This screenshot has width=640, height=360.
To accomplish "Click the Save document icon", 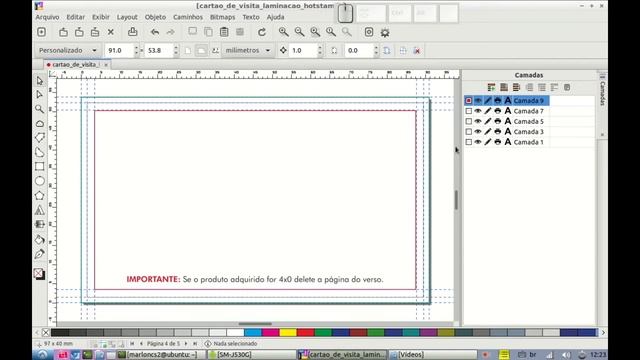I will tap(79, 32).
